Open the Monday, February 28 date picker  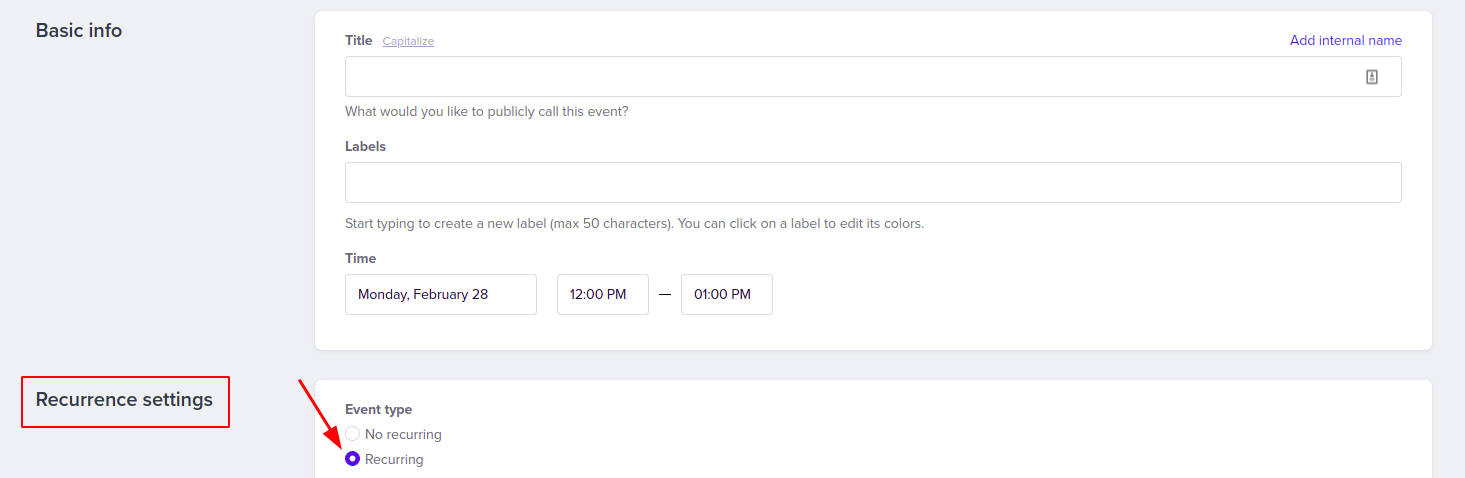[x=441, y=294]
